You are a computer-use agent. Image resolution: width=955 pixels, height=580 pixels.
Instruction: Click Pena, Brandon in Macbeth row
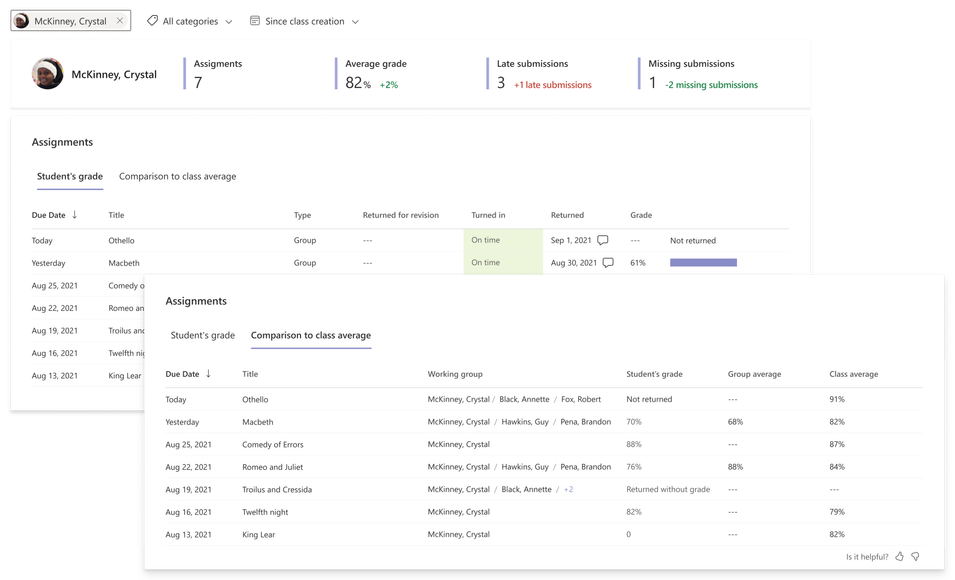point(585,422)
